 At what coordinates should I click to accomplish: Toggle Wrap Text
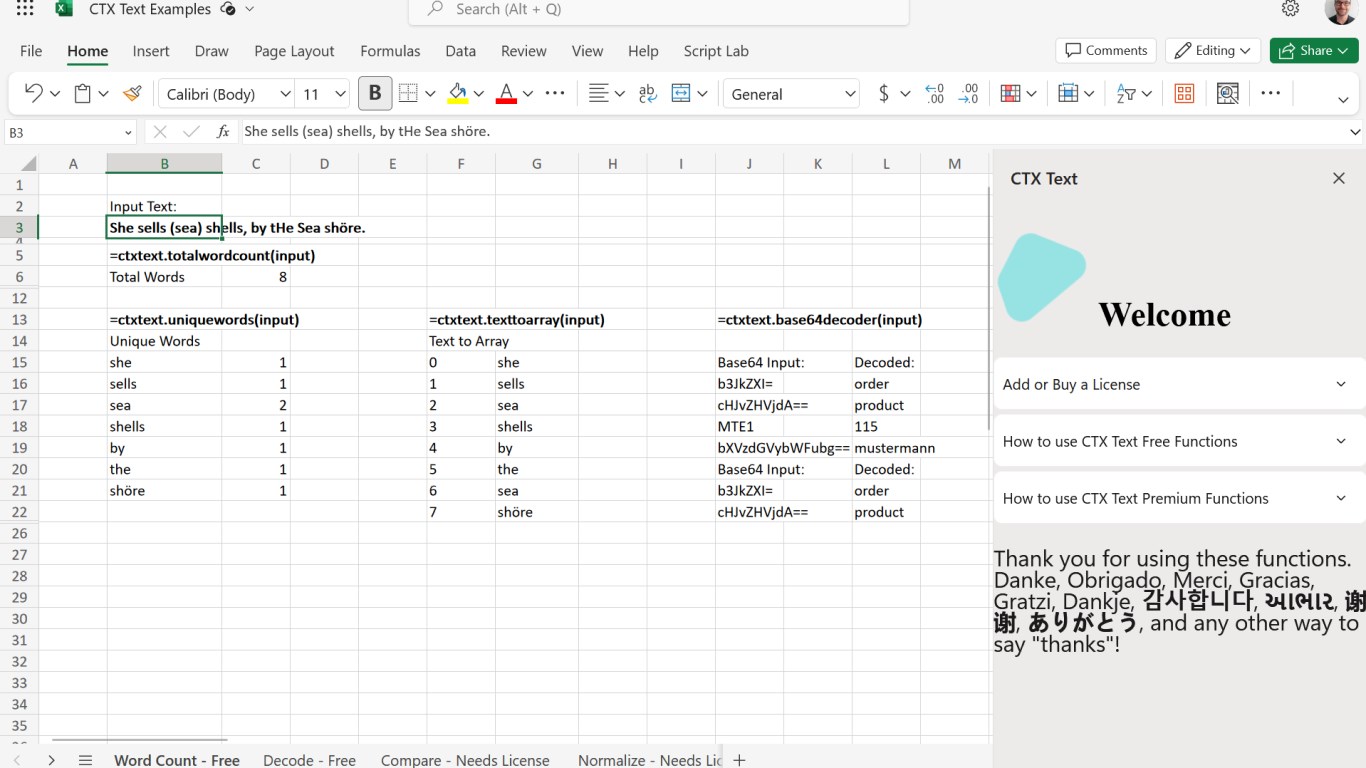pyautogui.click(x=648, y=93)
